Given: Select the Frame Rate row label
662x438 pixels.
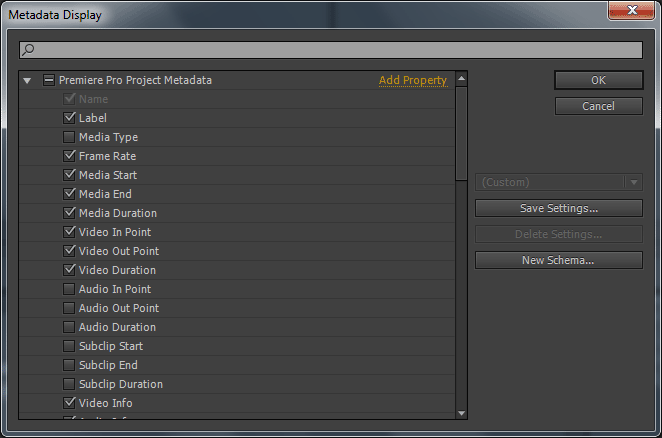Looking at the screenshot, I should pyautogui.click(x=108, y=156).
